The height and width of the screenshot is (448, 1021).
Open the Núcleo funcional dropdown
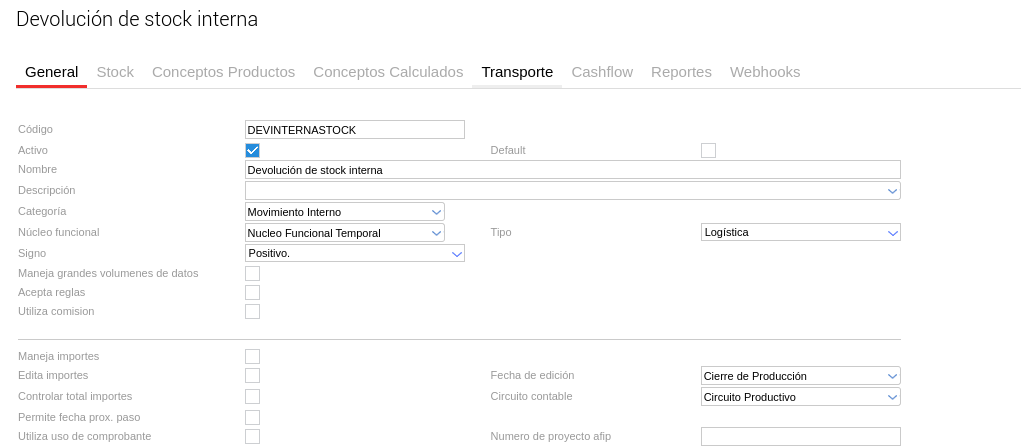pos(344,233)
